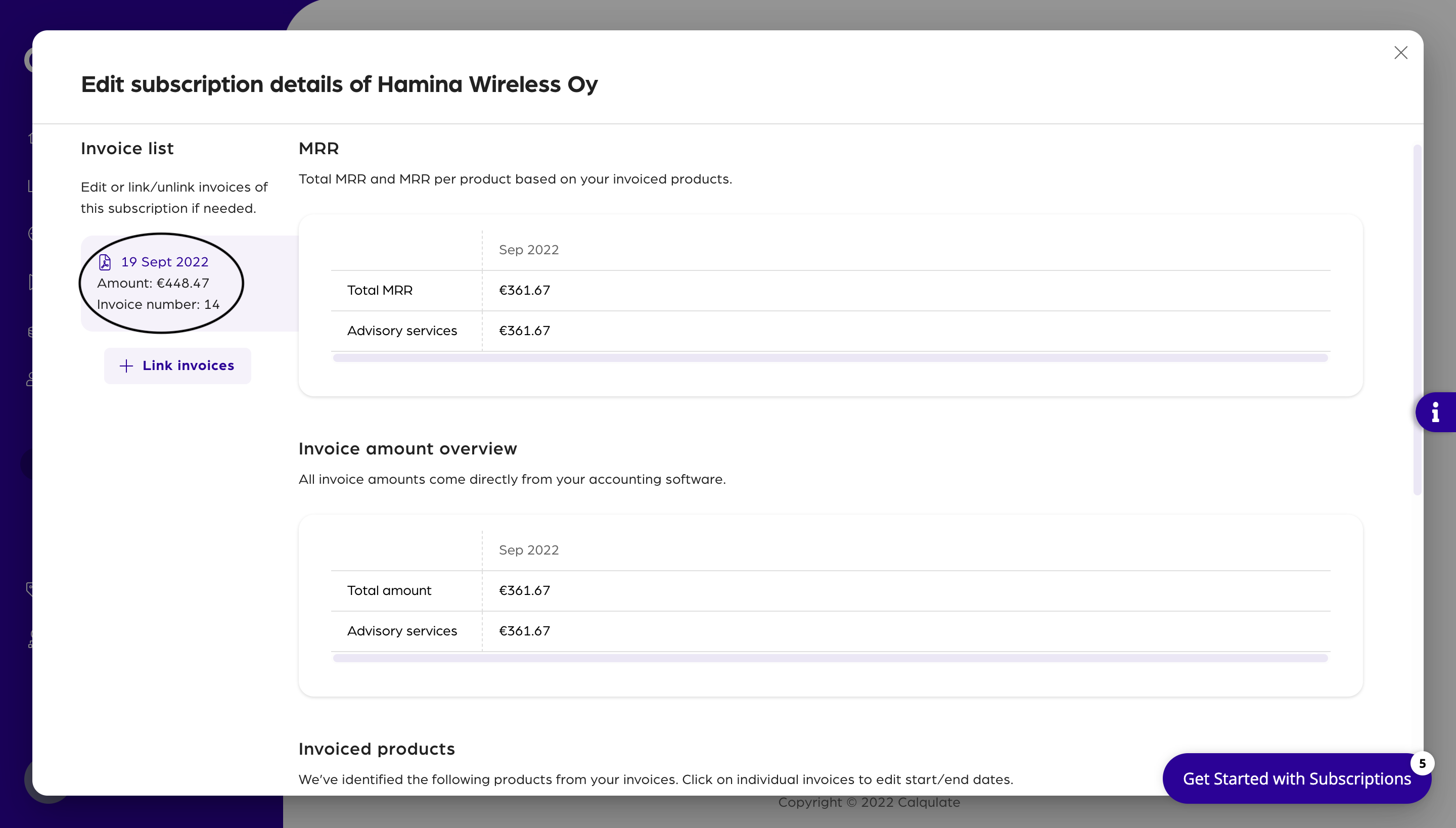Click the Sep 2022 header in MRR table
1456x828 pixels.
[x=528, y=250]
